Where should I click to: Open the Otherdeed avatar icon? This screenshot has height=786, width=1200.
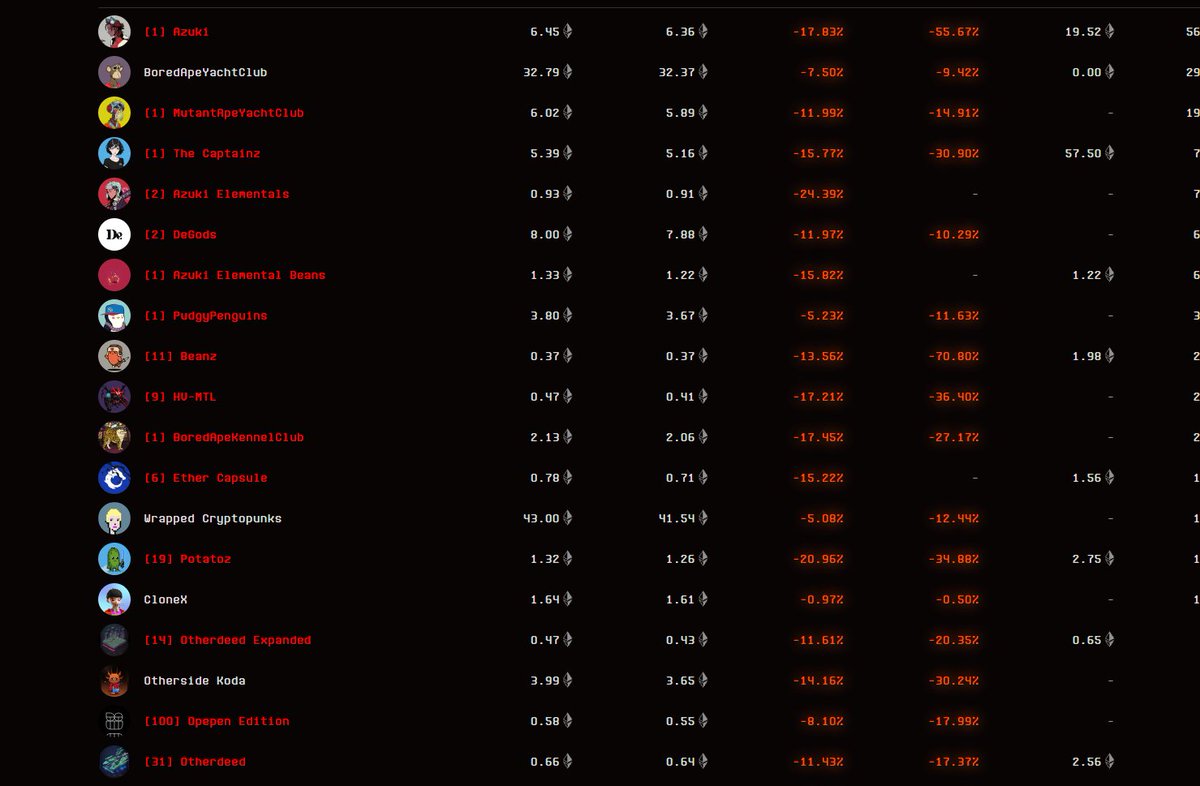pos(114,762)
